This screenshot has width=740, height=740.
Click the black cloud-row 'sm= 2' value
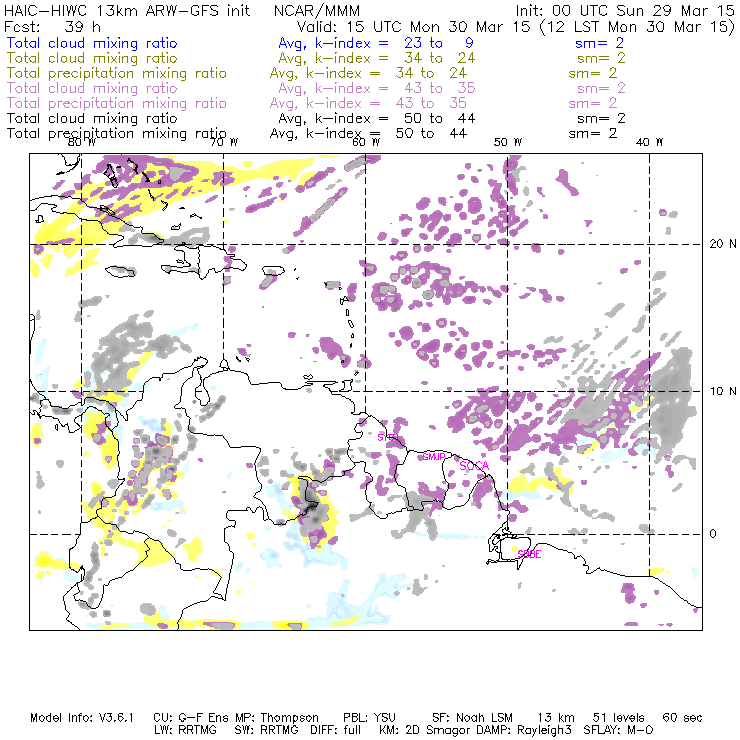(601, 118)
